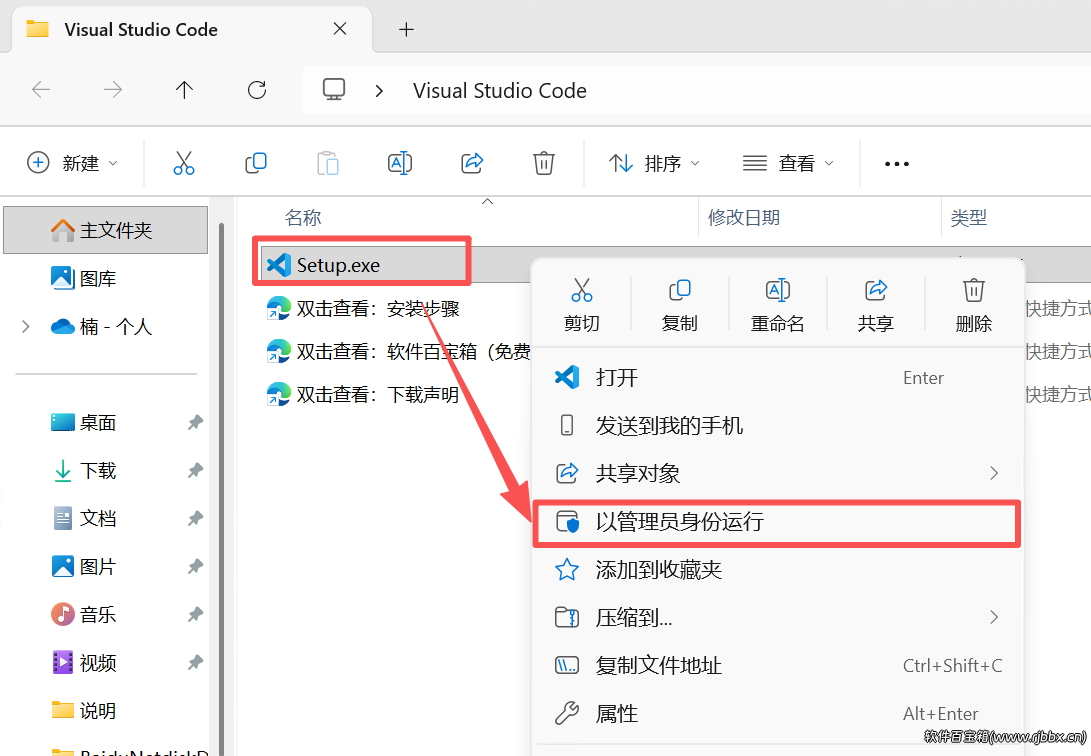The width and height of the screenshot is (1091, 756).
Task: Select 主文件夹 in the sidebar
Action: pyautogui.click(x=106, y=230)
